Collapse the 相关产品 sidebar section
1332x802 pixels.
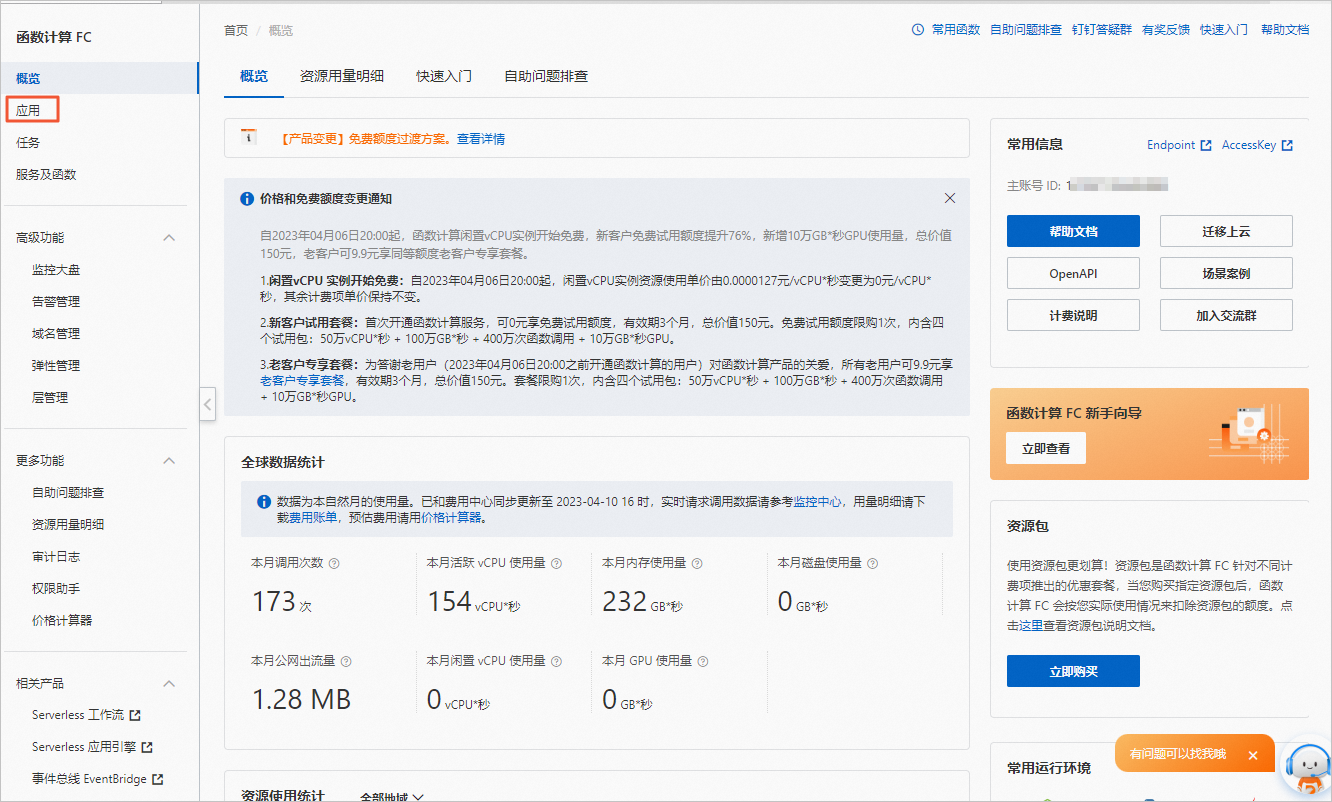pos(169,684)
